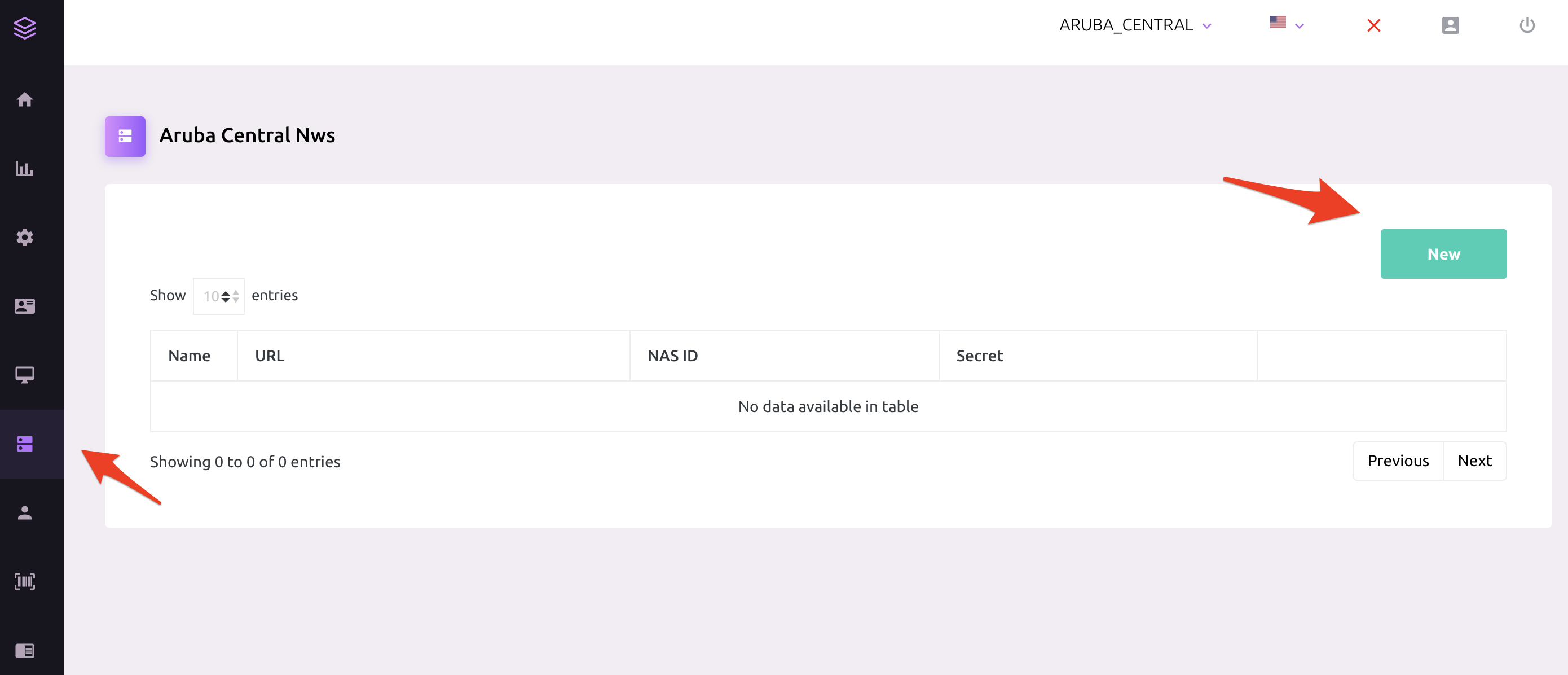Click the red X icon in header

[x=1374, y=25]
